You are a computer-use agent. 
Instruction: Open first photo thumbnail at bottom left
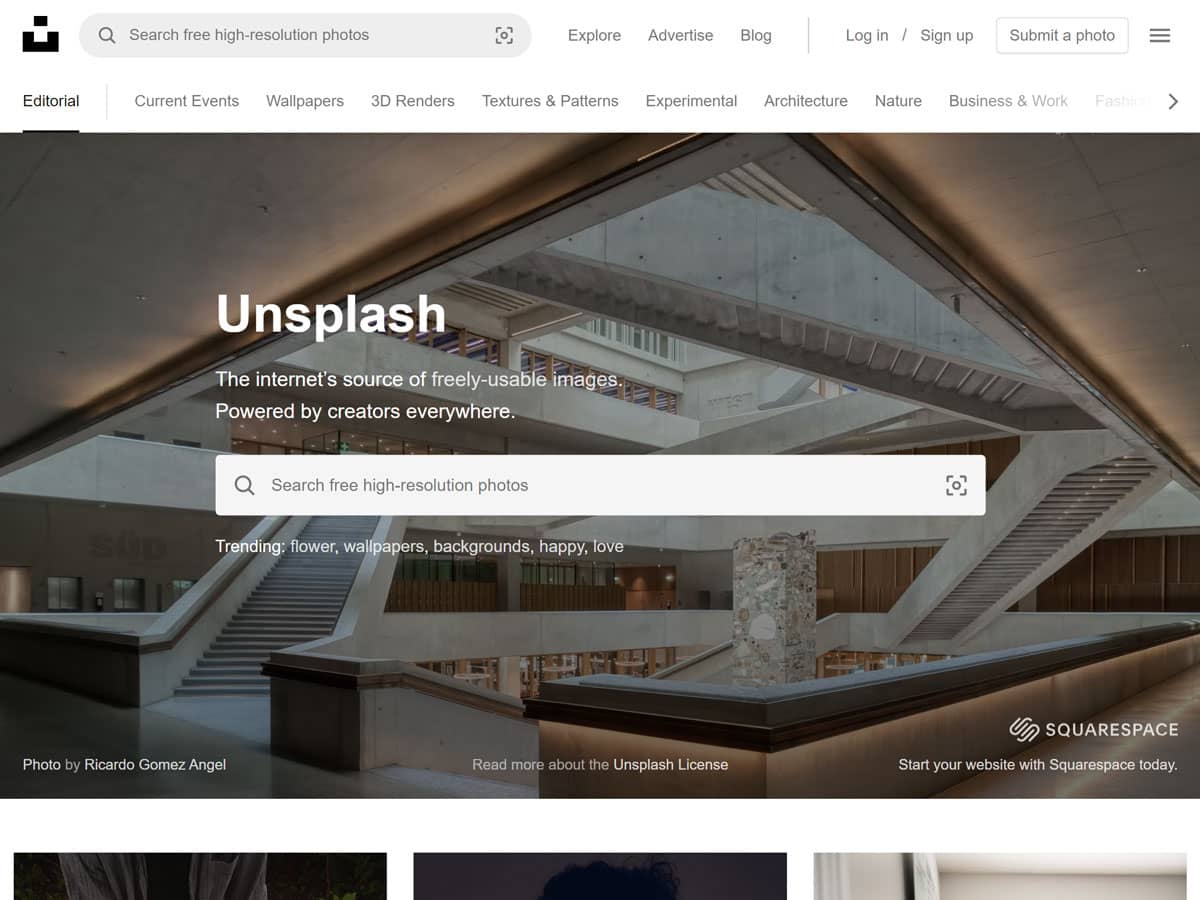pos(200,876)
